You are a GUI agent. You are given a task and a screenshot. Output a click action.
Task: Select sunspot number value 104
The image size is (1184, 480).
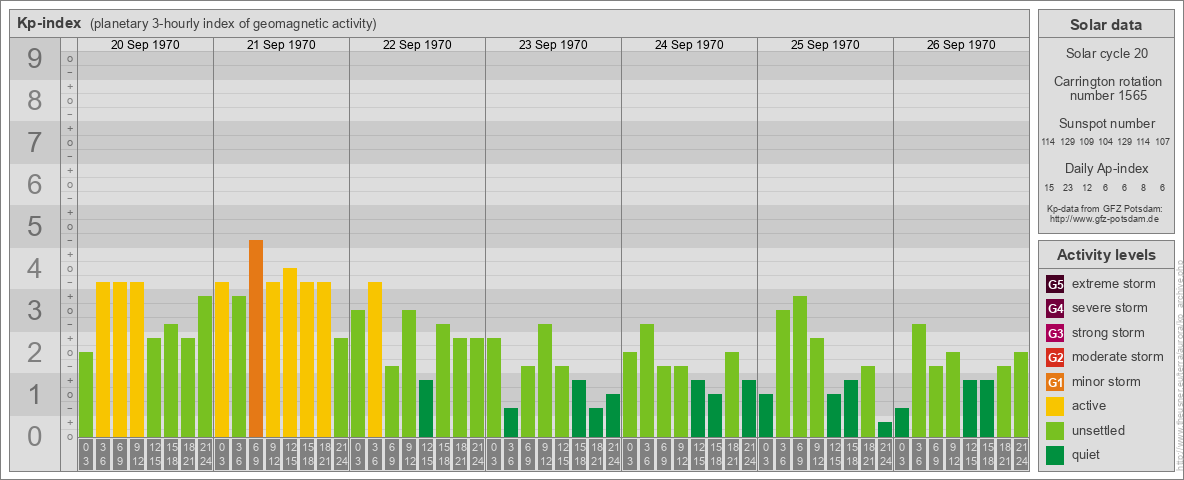[x=1105, y=142]
